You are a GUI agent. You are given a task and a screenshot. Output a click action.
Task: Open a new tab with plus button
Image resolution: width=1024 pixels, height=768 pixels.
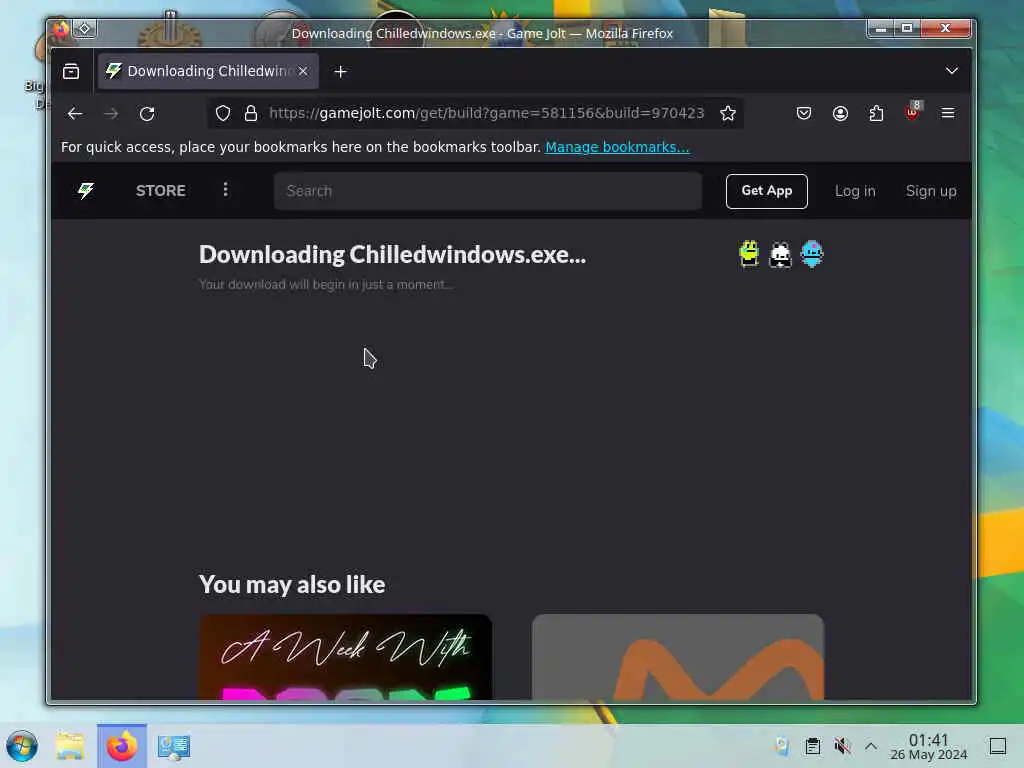[x=340, y=72]
